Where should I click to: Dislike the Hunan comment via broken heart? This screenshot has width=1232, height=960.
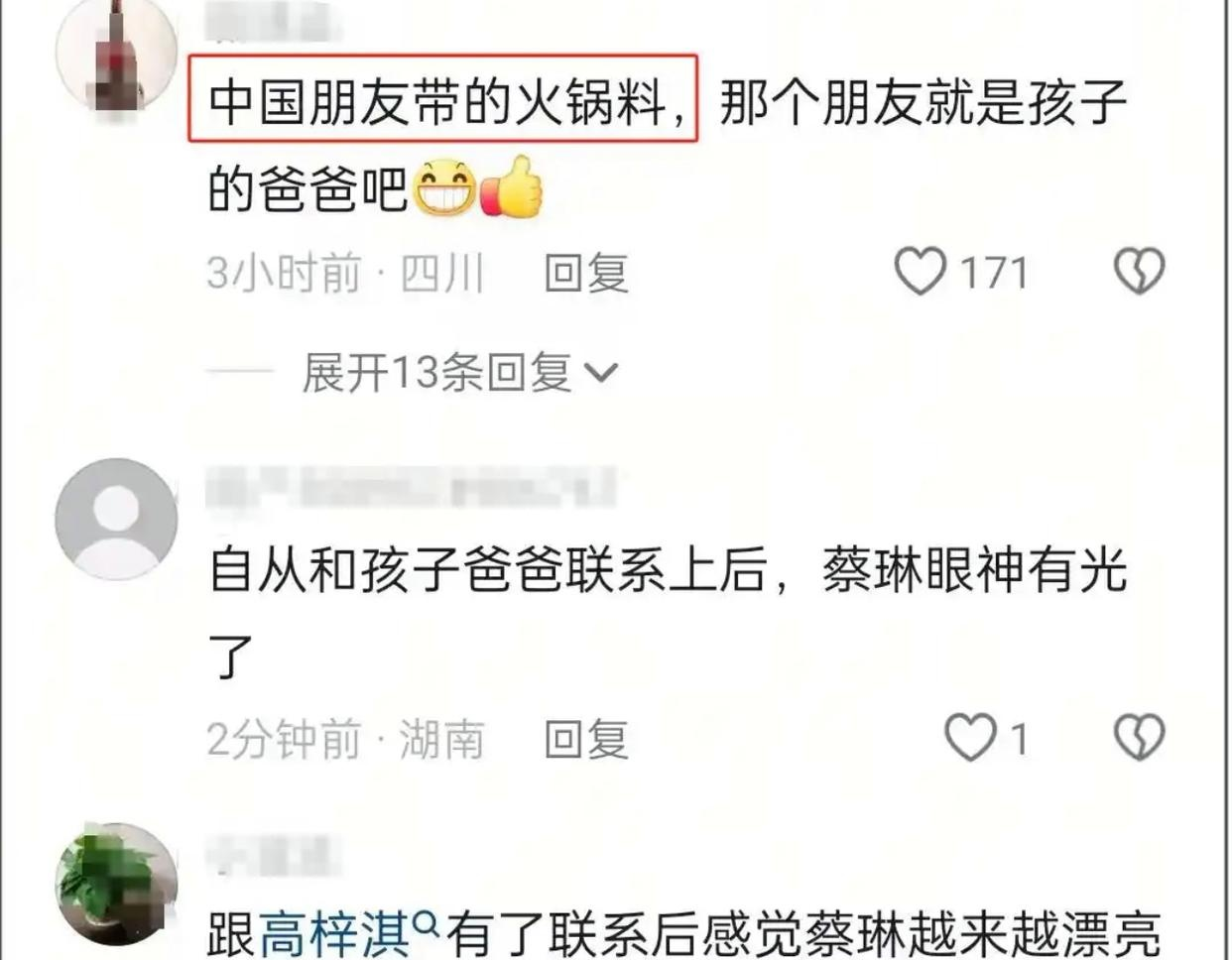pos(1139,738)
